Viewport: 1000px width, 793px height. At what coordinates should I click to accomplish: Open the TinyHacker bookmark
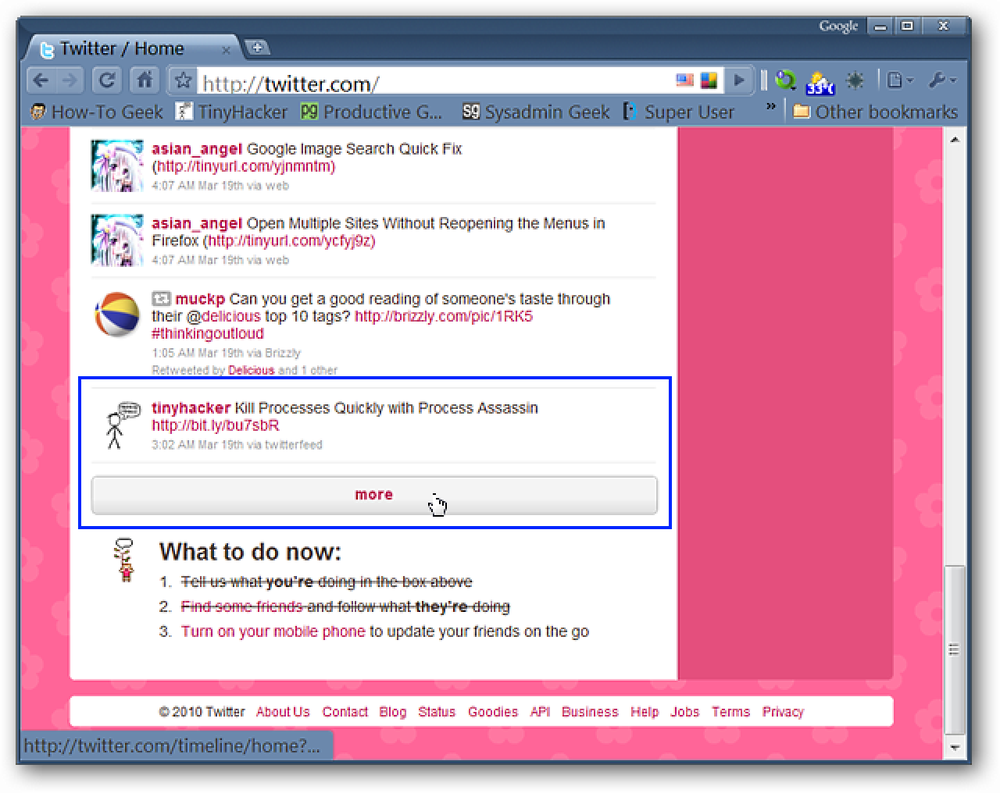tap(232, 112)
